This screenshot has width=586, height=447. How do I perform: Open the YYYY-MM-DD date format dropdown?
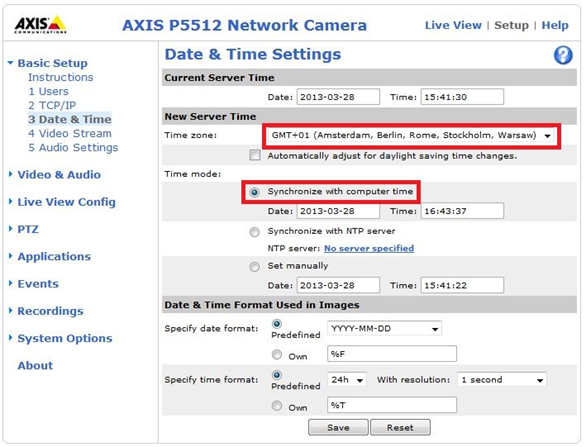point(384,329)
